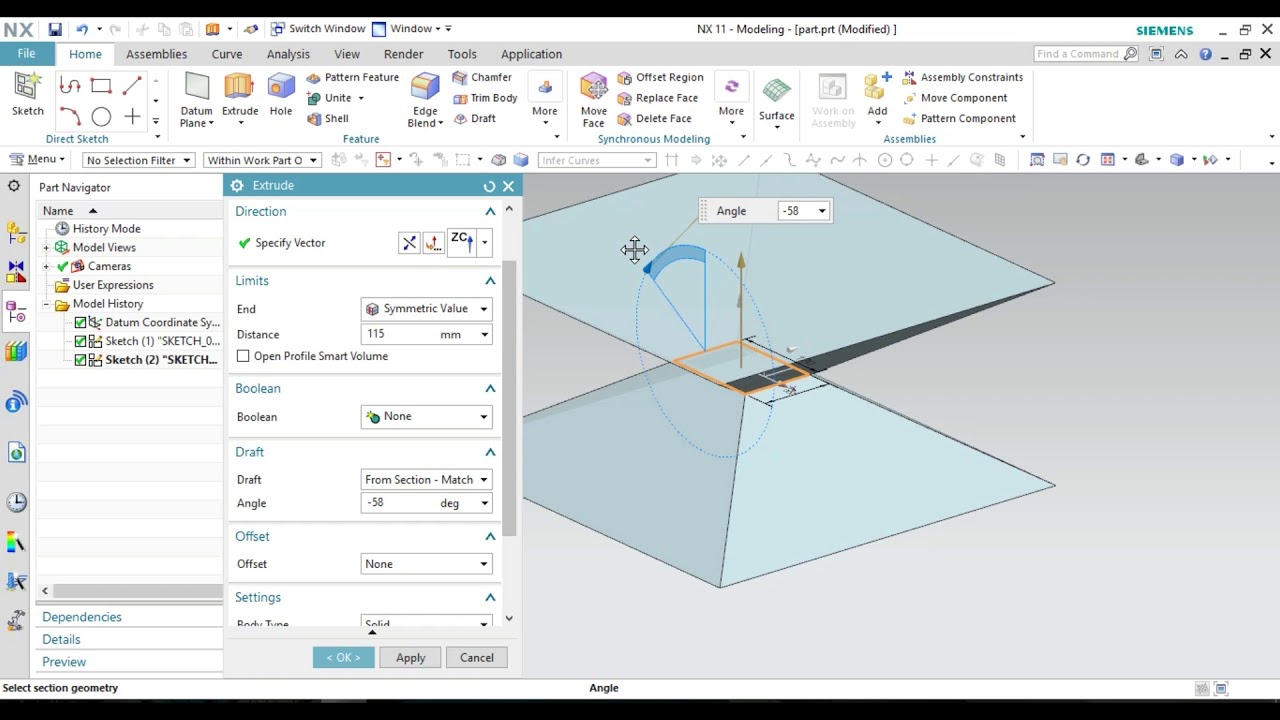The width and height of the screenshot is (1280, 720).
Task: Choose the Move Component command
Action: point(955,98)
